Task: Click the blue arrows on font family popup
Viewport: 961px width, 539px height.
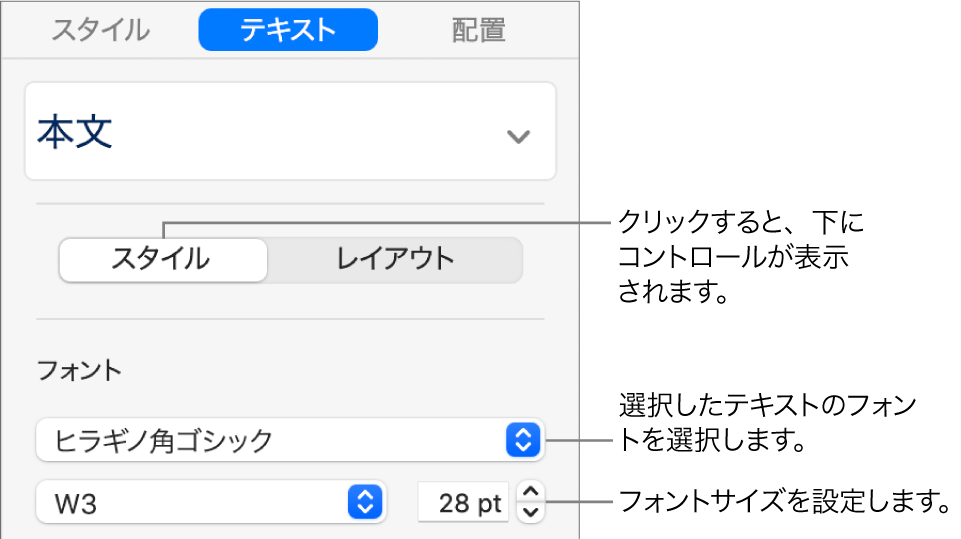Action: click(523, 440)
